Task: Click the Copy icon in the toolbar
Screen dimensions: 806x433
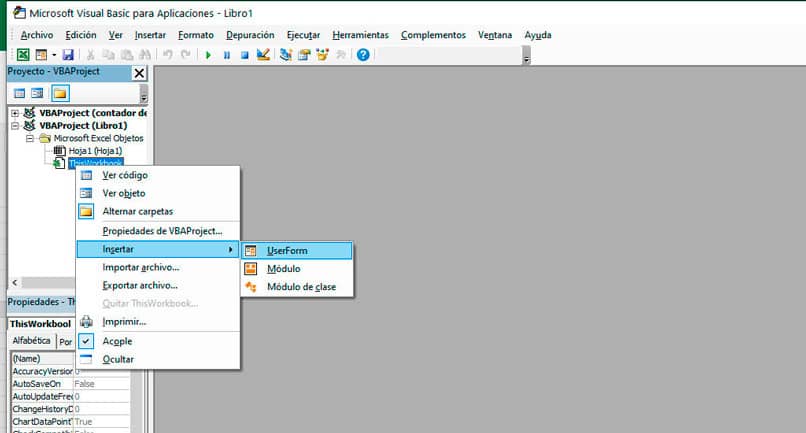Action: click(x=108, y=55)
